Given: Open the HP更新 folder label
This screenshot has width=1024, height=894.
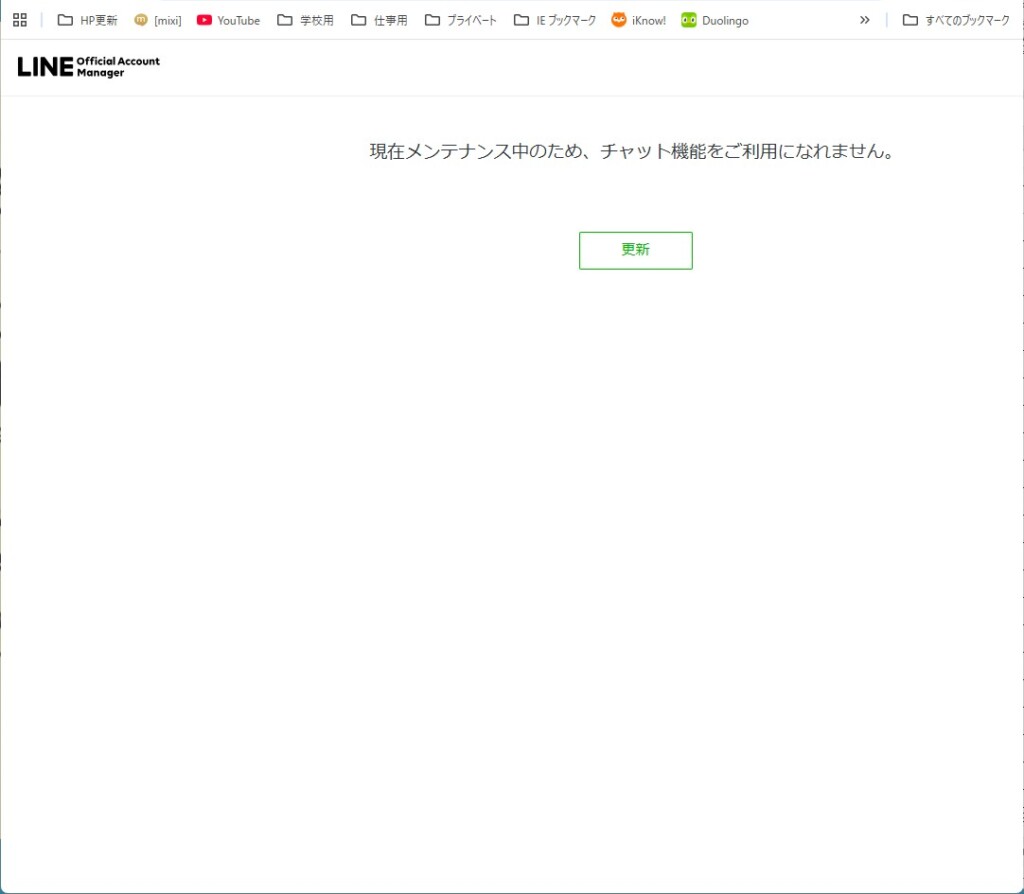Looking at the screenshot, I should pos(98,20).
